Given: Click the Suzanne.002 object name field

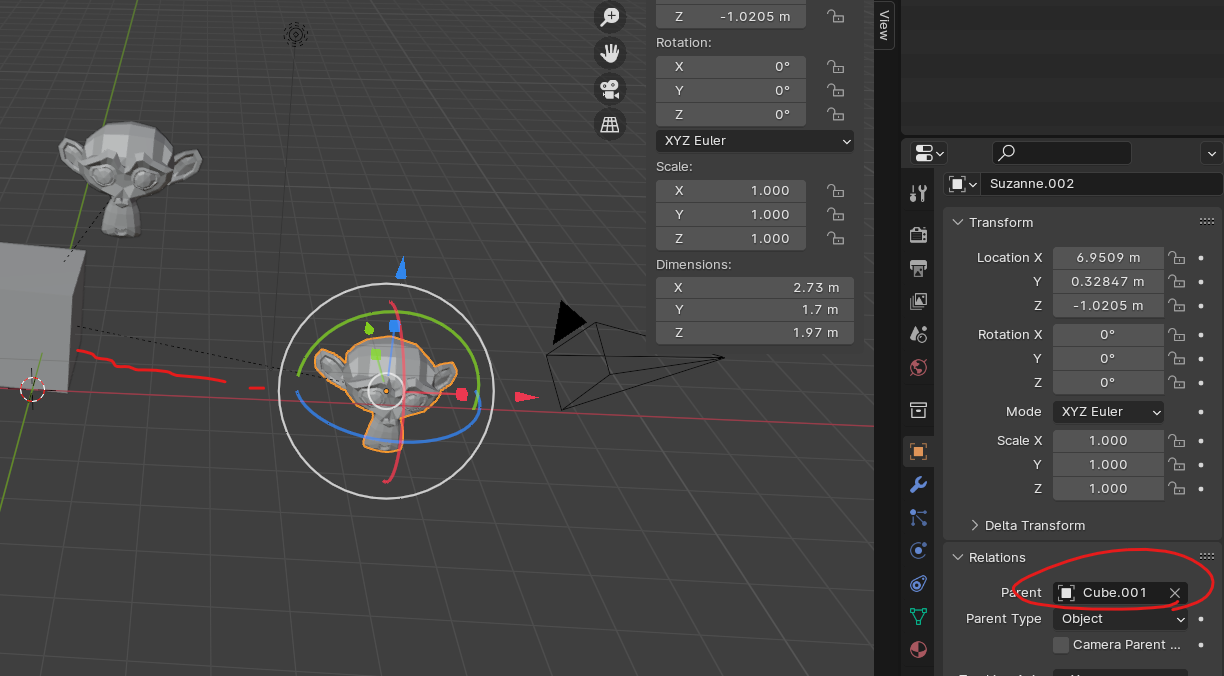Looking at the screenshot, I should tap(1102, 184).
